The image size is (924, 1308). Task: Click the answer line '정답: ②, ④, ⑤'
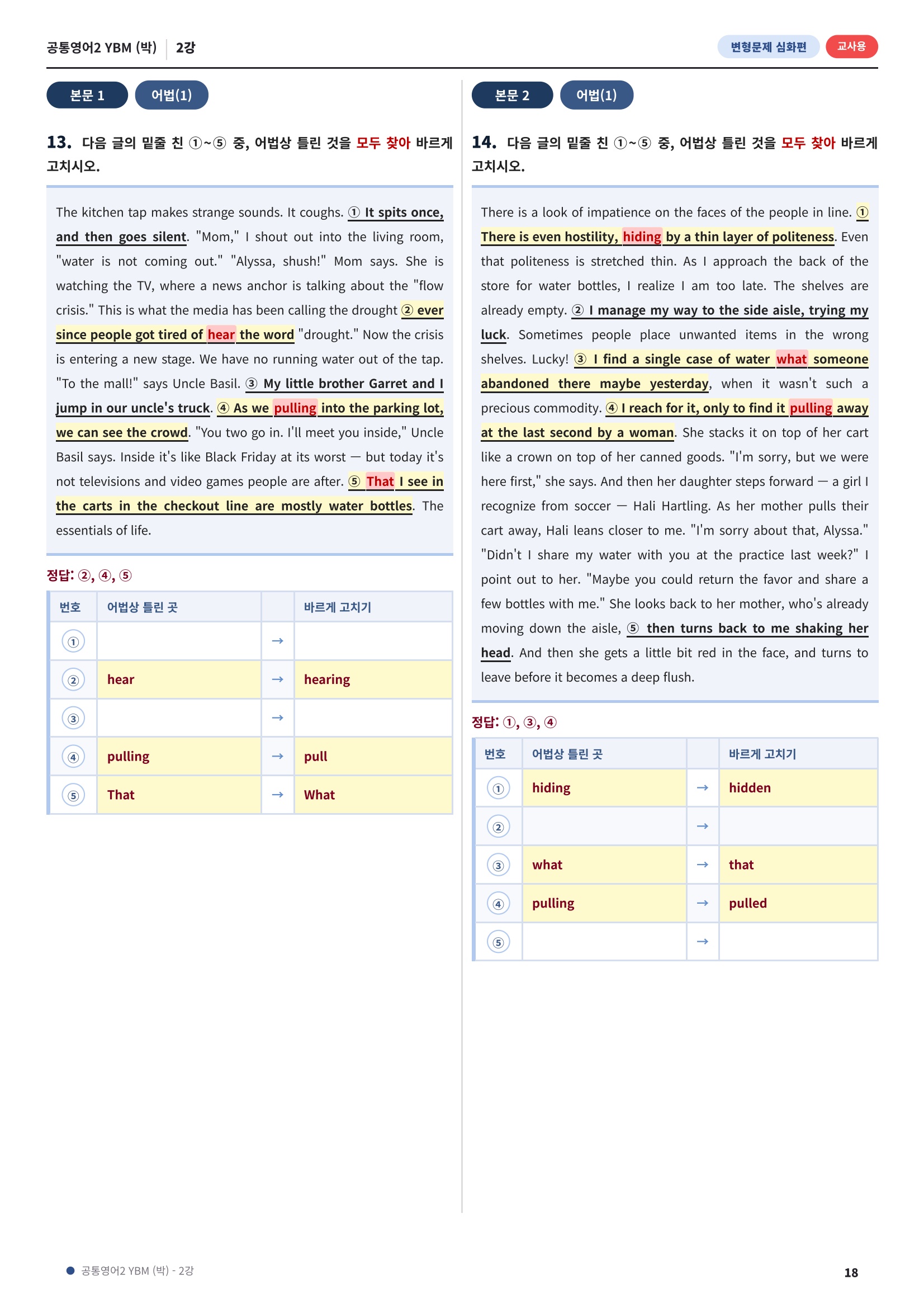point(89,575)
